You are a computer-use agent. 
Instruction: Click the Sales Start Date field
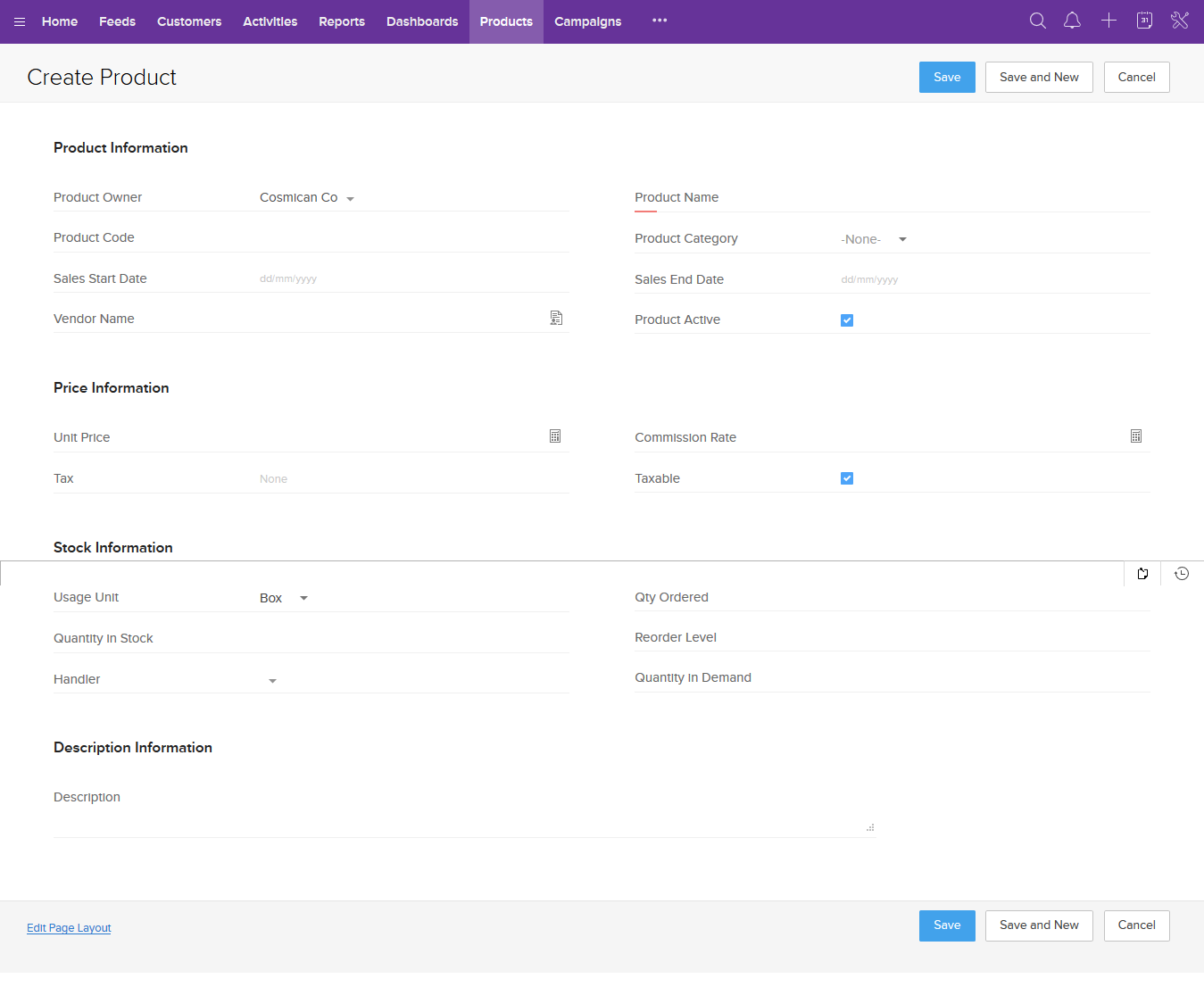[413, 279]
